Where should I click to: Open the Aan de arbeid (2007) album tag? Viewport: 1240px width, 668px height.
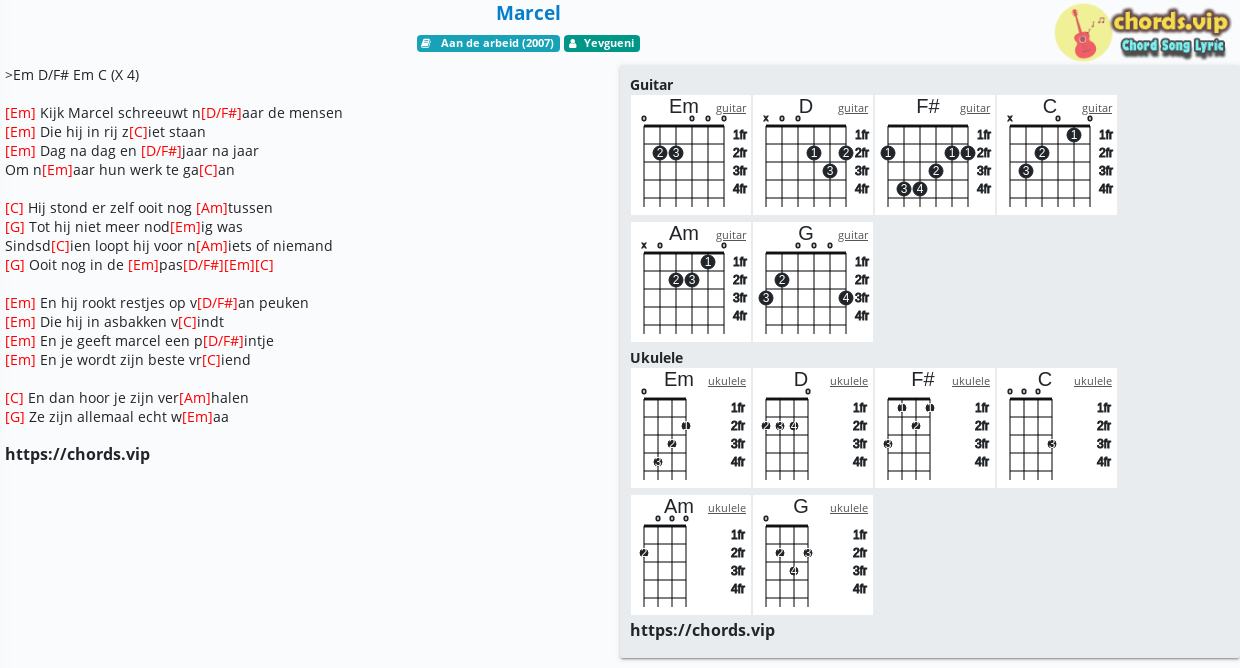coord(488,43)
